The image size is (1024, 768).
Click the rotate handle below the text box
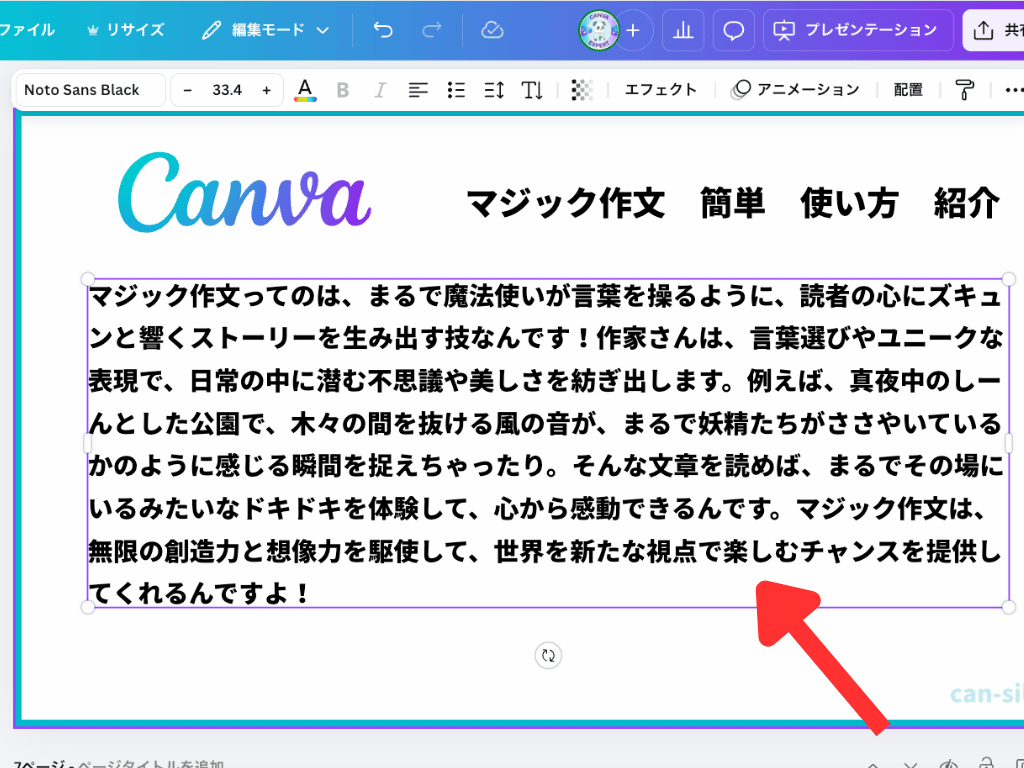(548, 655)
